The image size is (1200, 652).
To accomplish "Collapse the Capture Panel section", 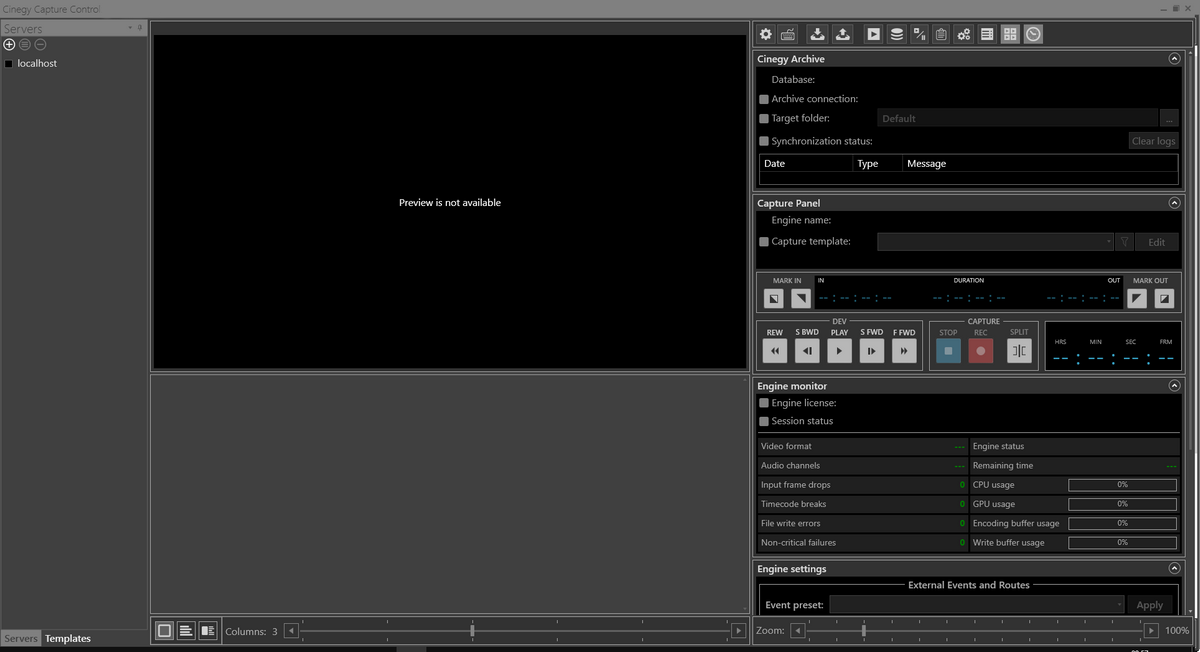I will 1174,203.
